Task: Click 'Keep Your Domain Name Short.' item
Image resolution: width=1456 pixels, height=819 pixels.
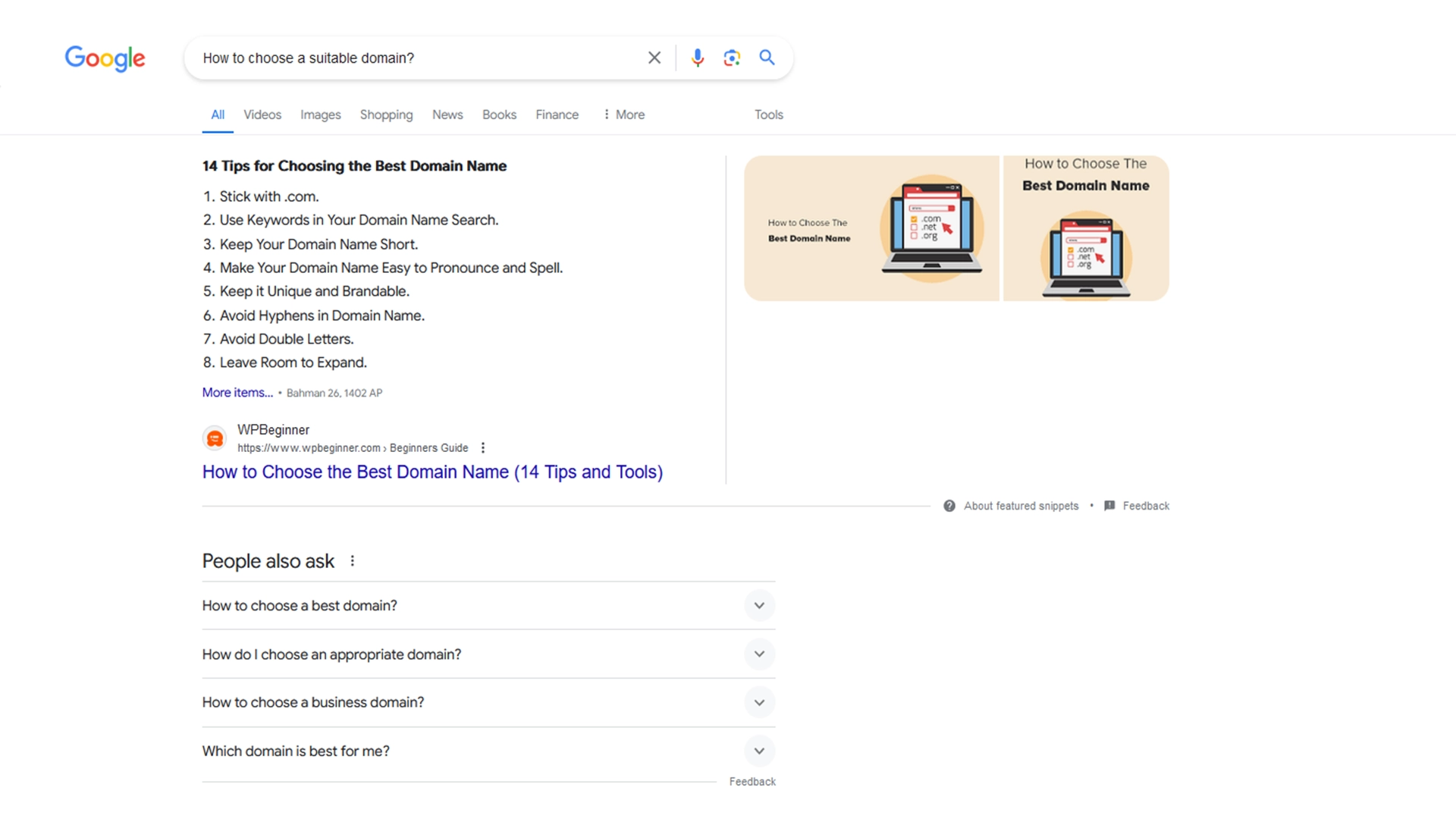Action: click(x=318, y=244)
